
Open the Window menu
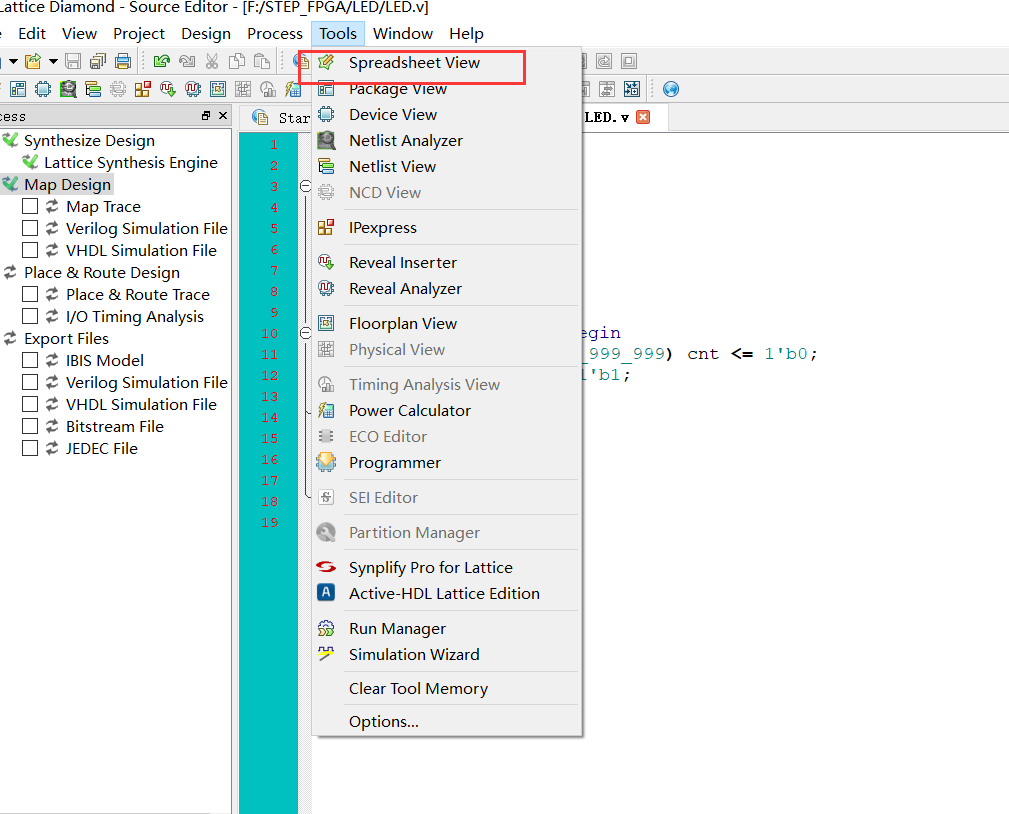403,33
